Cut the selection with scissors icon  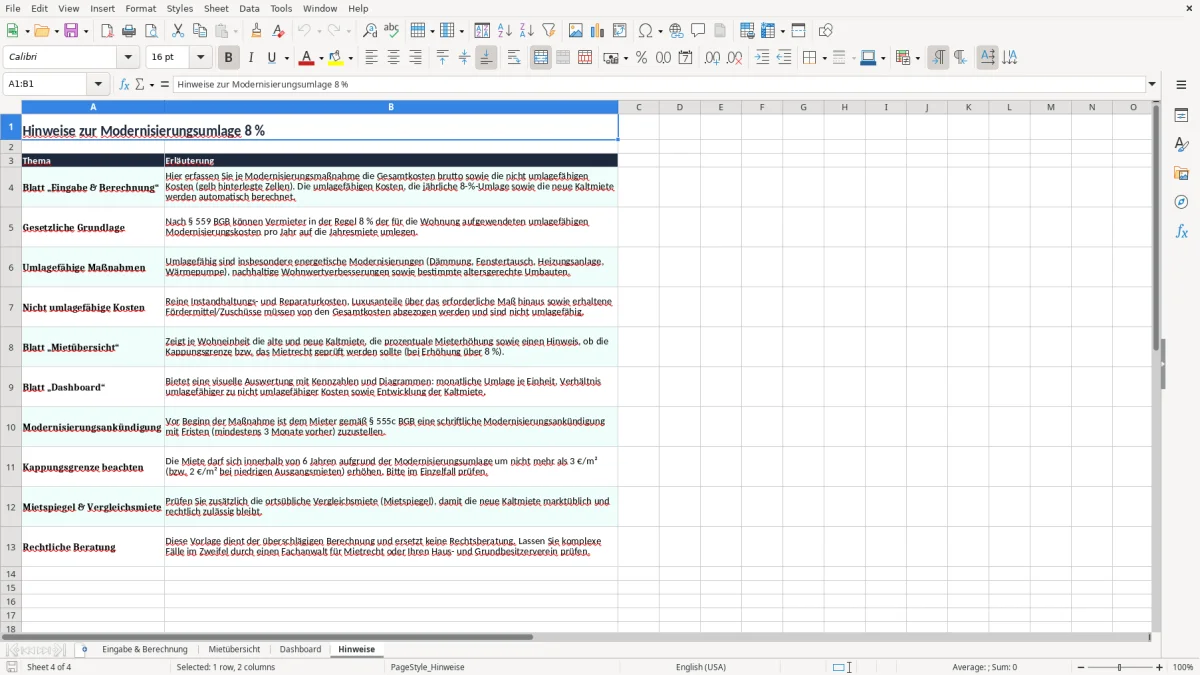[x=178, y=31]
